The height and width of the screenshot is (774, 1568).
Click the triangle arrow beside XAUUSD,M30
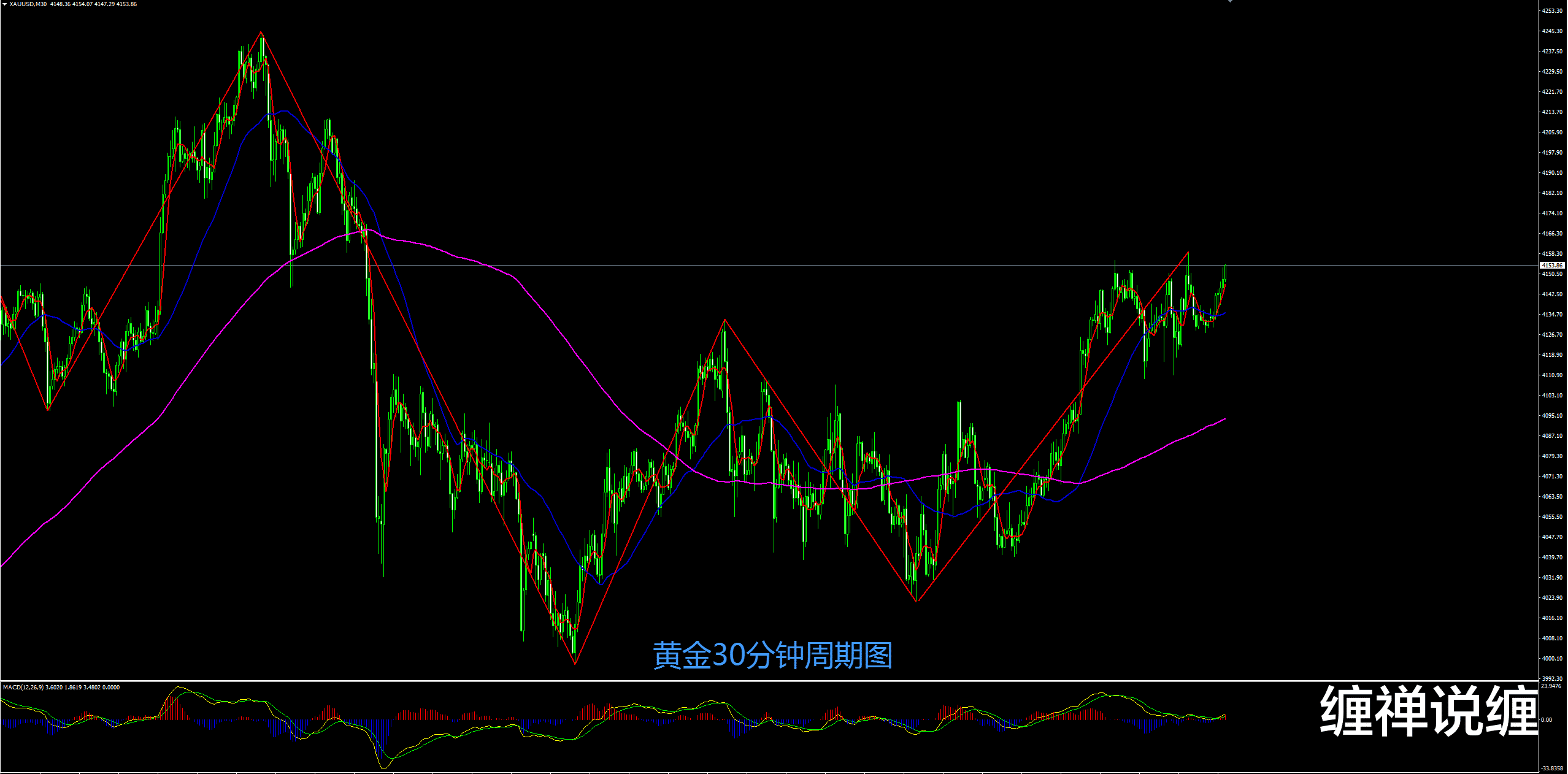(x=4, y=4)
